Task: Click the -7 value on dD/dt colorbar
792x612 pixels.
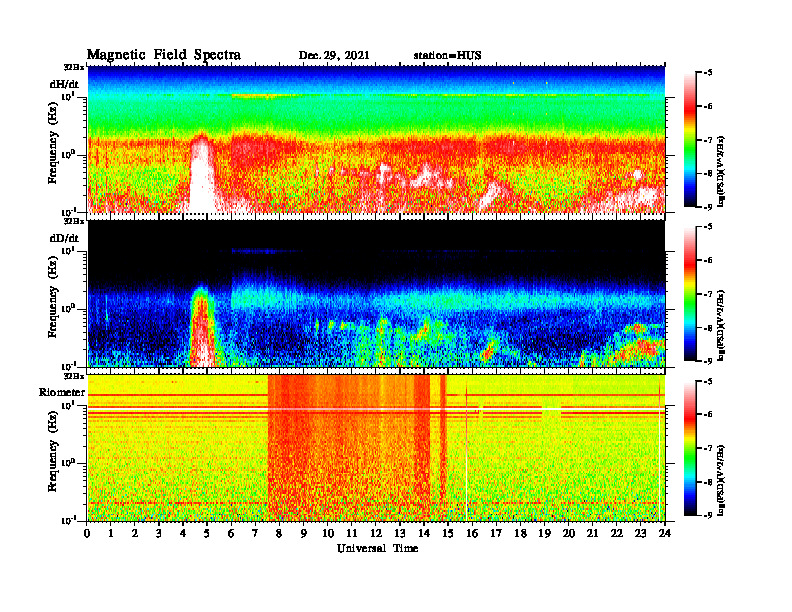Action: click(707, 294)
